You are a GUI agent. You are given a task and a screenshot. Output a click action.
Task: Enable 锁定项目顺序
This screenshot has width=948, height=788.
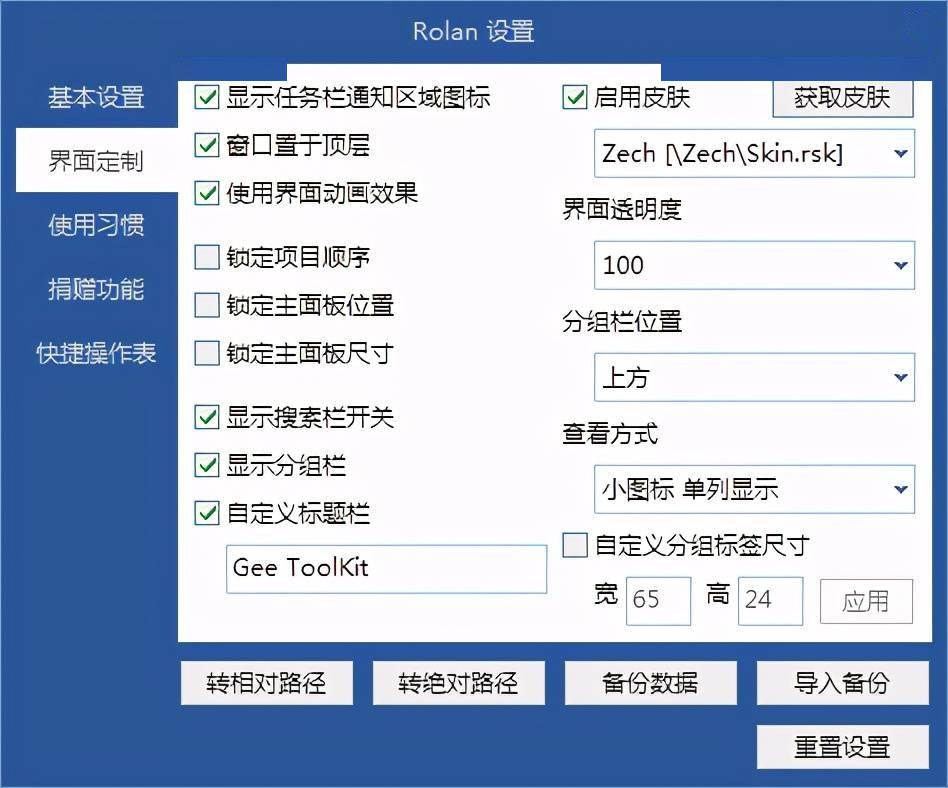click(205, 258)
